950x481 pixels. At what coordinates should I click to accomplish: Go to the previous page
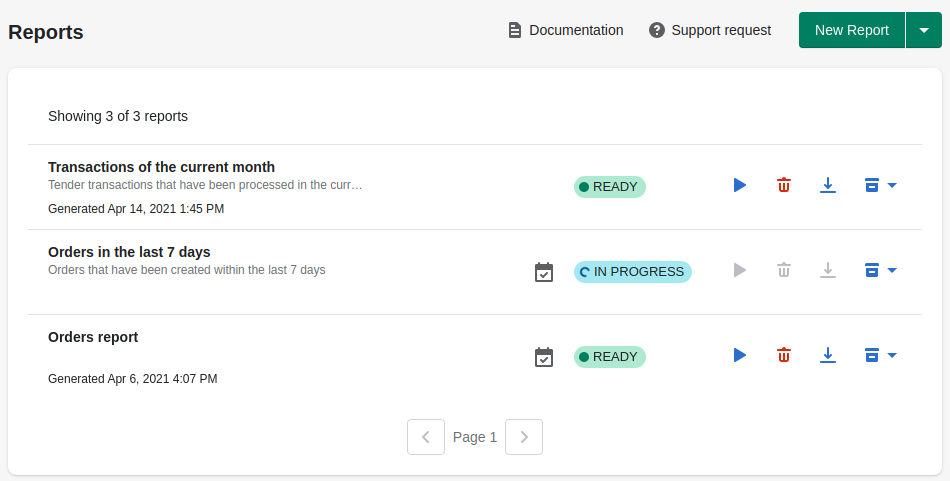point(426,437)
